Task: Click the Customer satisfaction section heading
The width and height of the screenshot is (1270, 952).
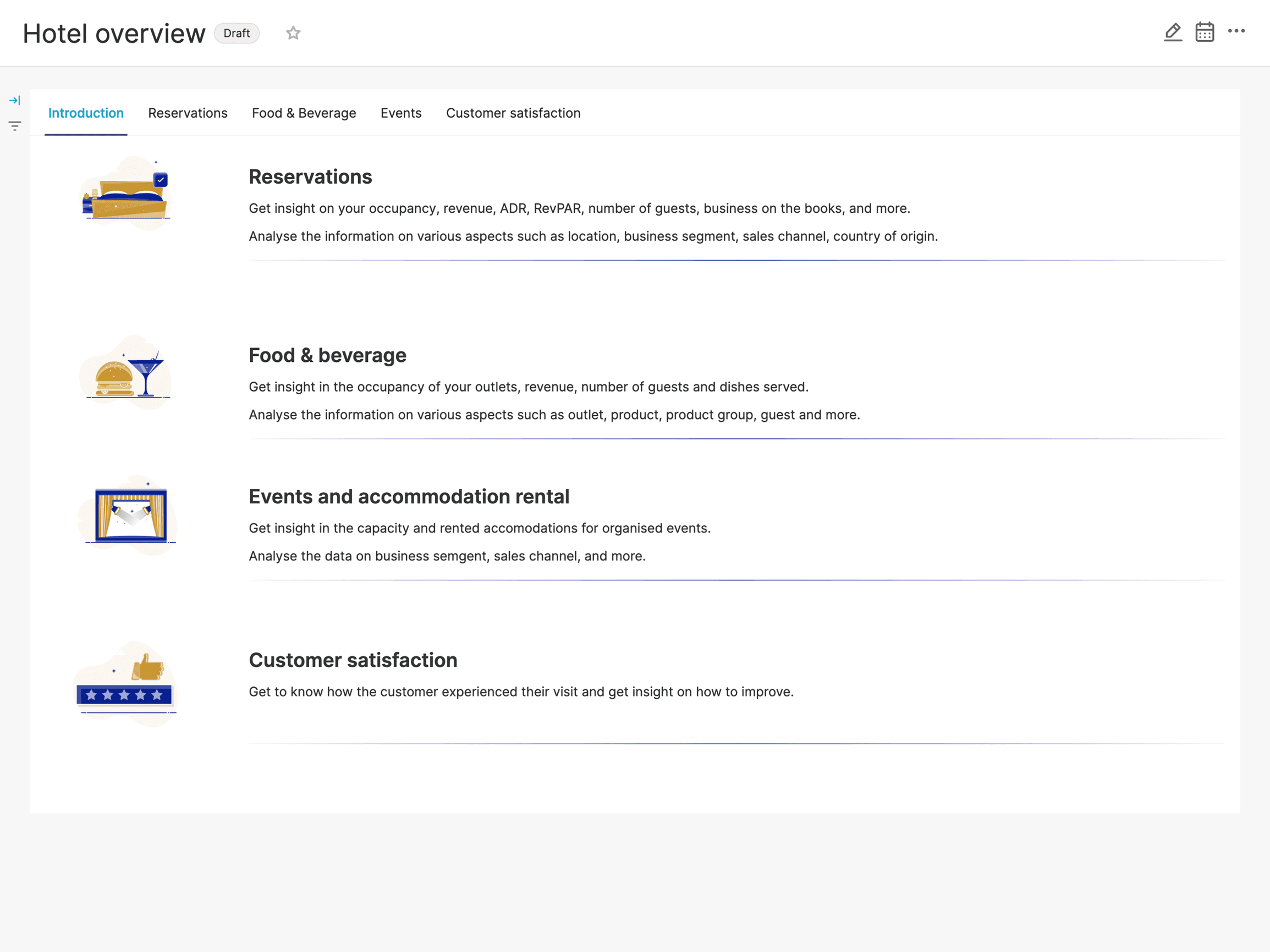Action: point(353,661)
